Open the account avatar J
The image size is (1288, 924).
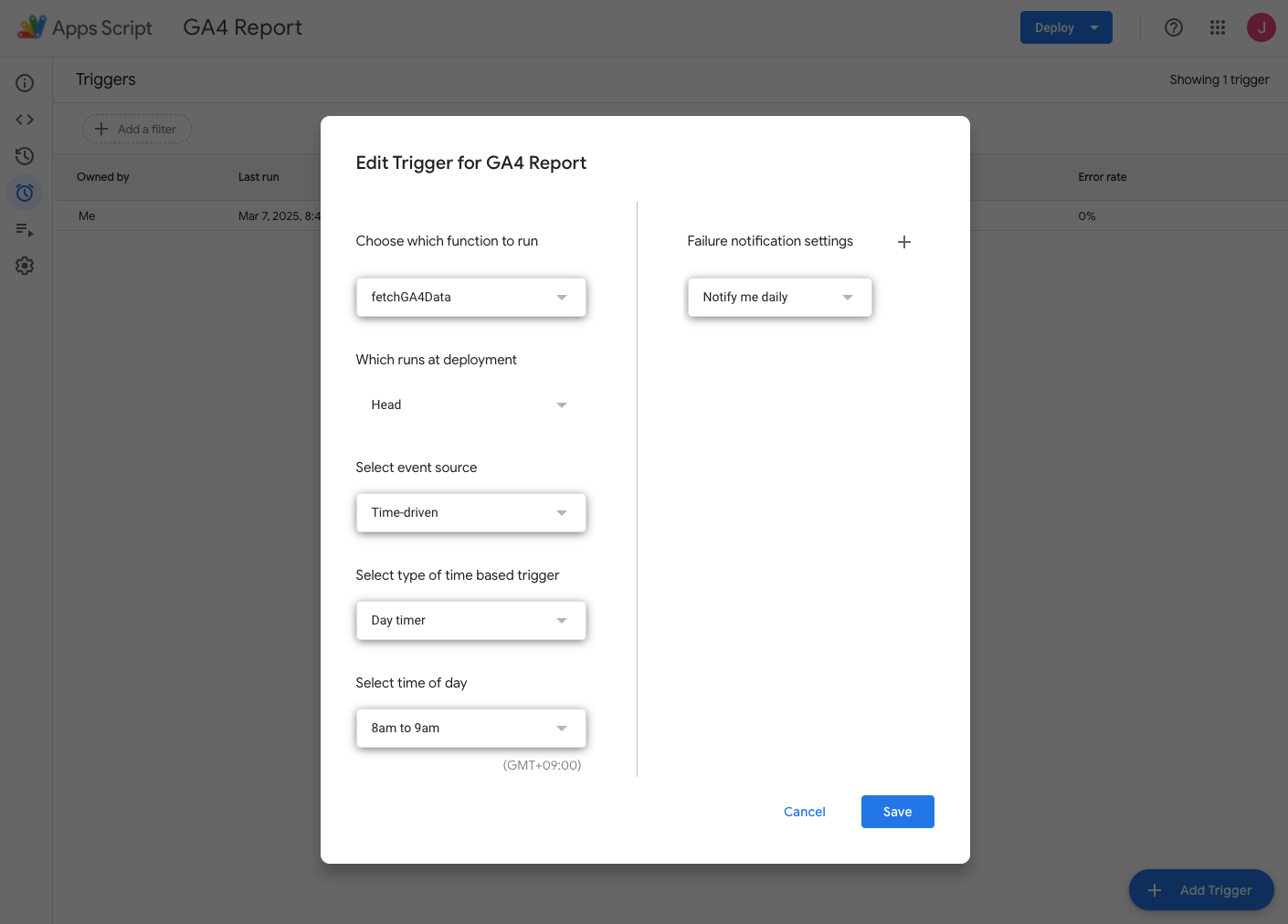click(1262, 27)
